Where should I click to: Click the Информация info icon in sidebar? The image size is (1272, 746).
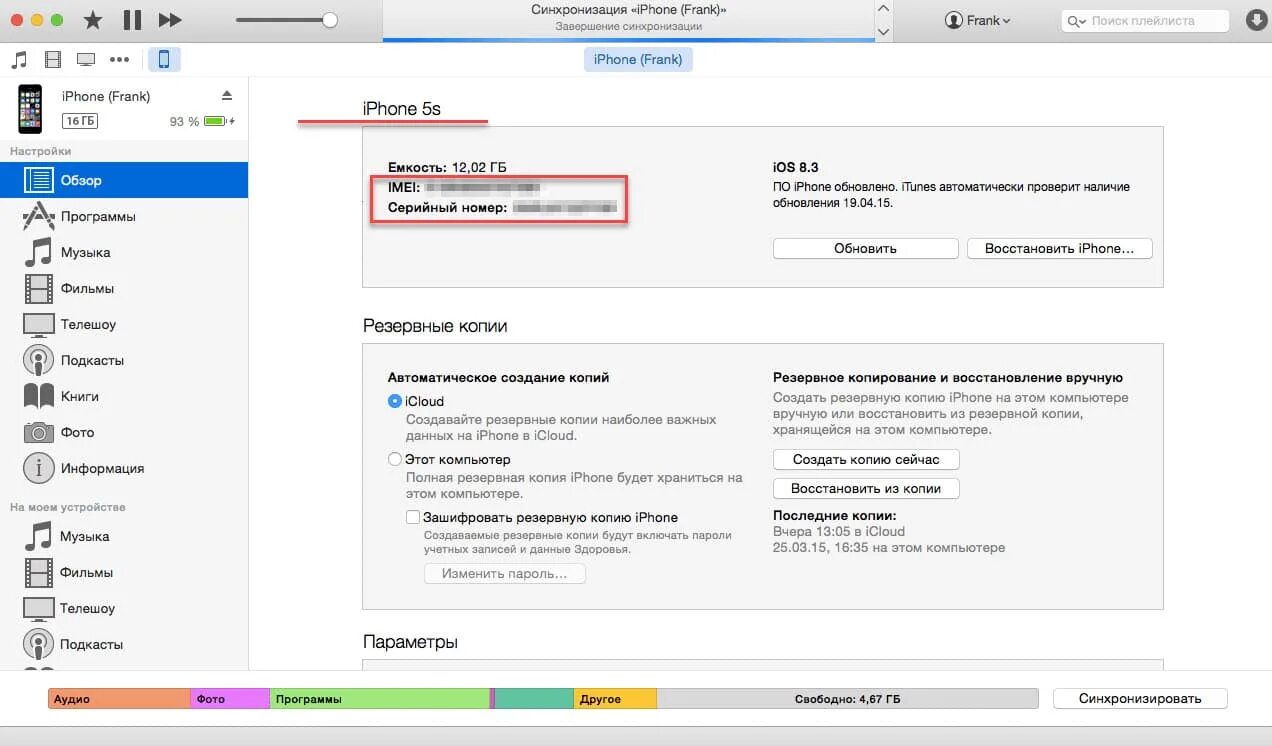(x=38, y=468)
